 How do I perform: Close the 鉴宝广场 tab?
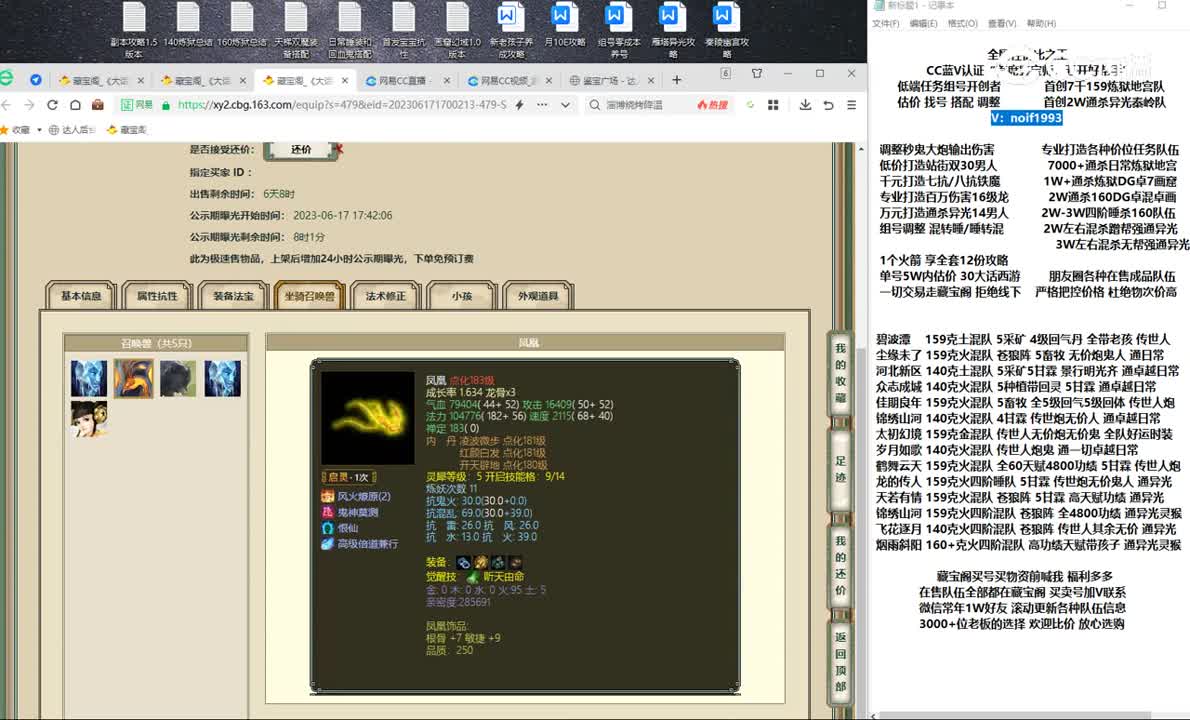coord(650,80)
